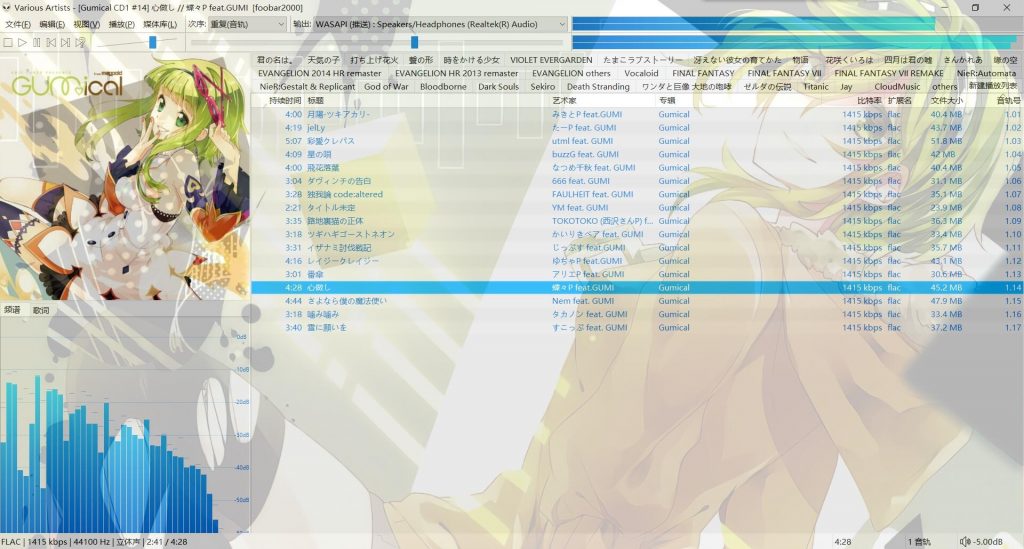Click artist Nem feat. GUMI
This screenshot has height=549, width=1024.
click(x=583, y=301)
